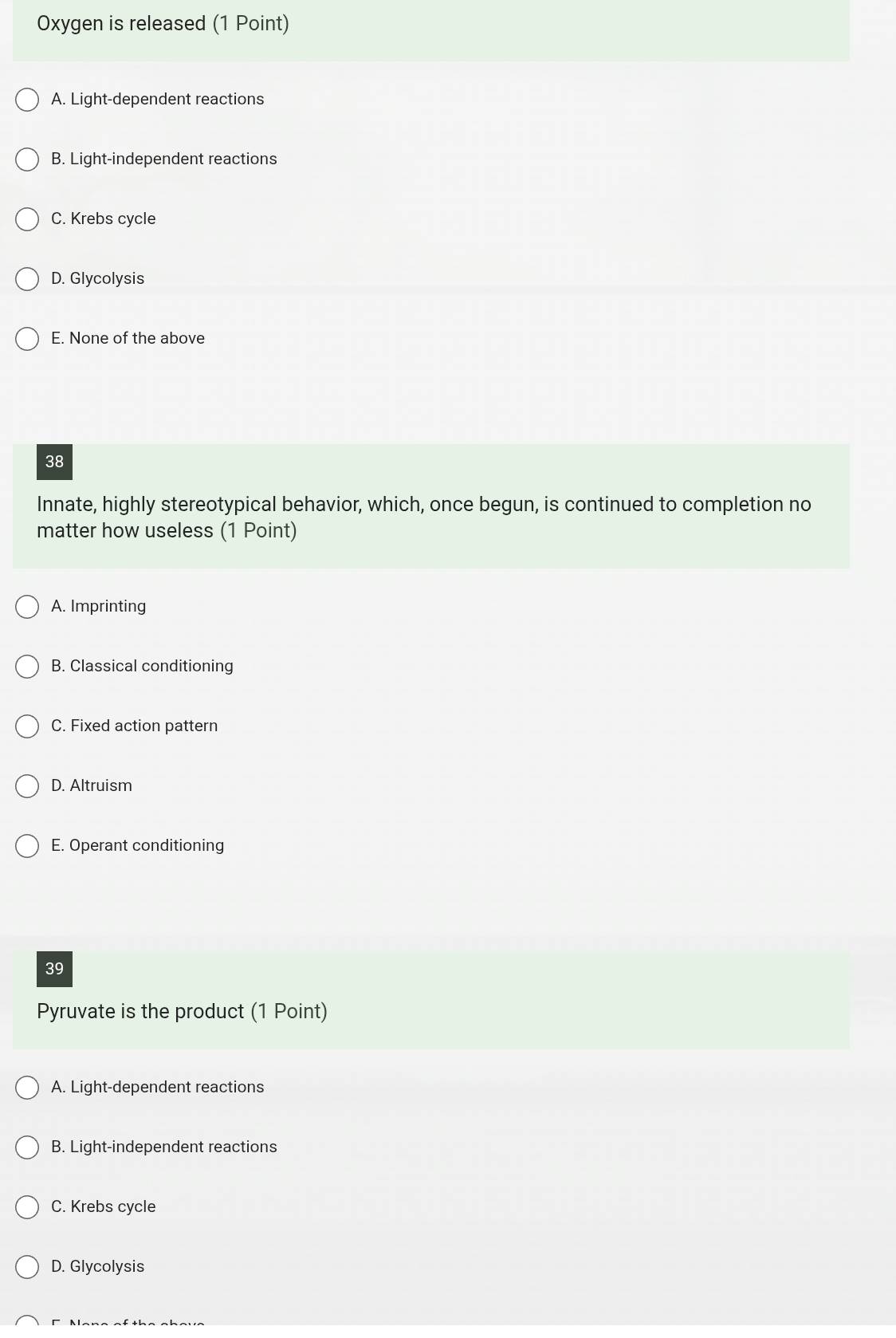
Task: Click the 'Pyruvate is the product' question text
Action: [140, 1012]
